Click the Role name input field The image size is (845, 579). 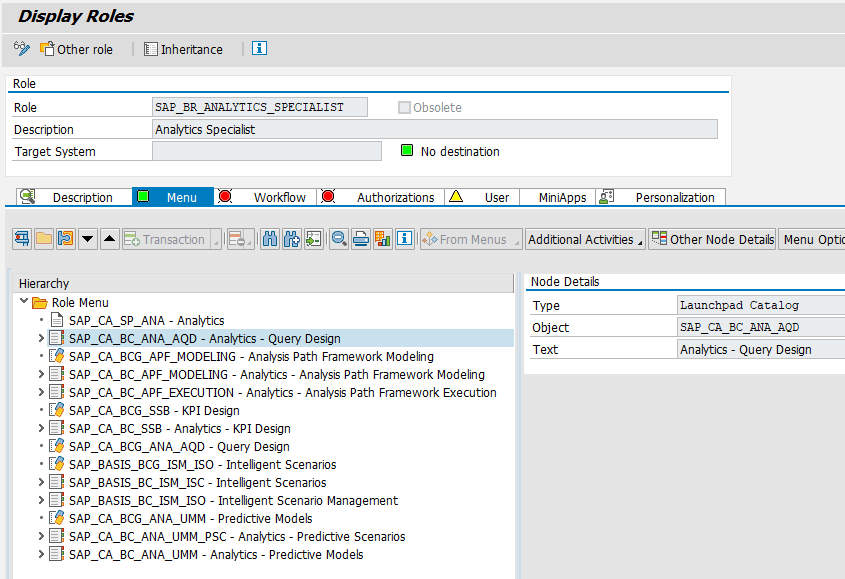(258, 107)
